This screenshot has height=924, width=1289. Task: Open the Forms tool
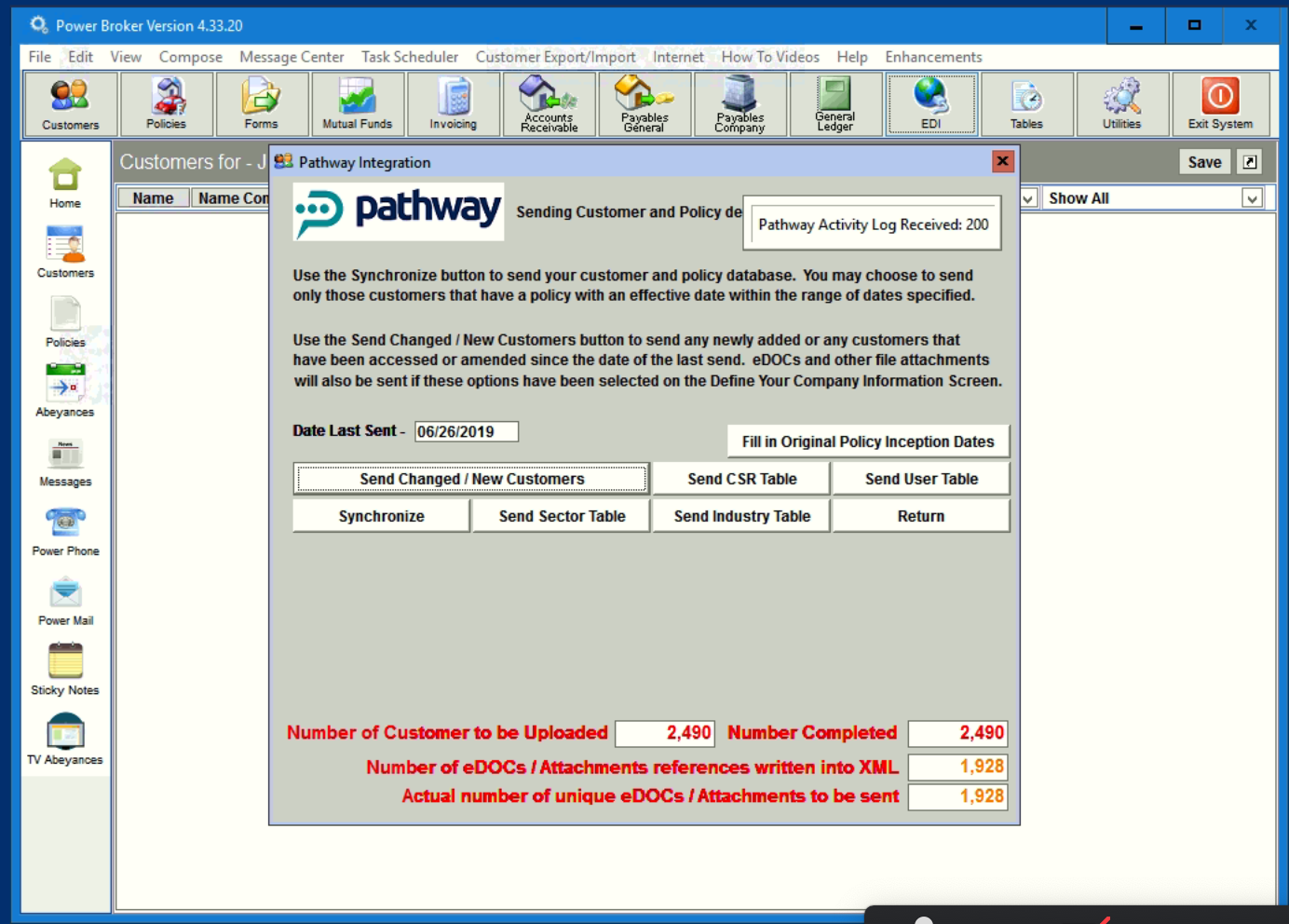261,103
